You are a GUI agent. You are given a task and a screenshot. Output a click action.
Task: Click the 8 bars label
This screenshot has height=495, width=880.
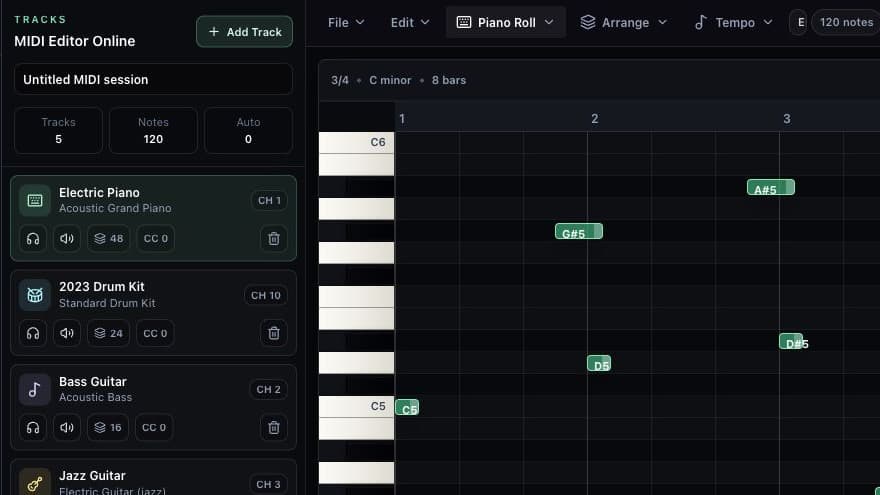(448, 80)
